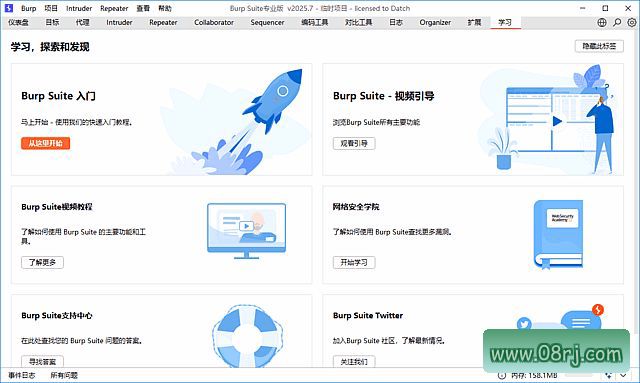Screen dimensions: 640x383
Task: Click the 网络安全学院 heading
Action: [356, 207]
